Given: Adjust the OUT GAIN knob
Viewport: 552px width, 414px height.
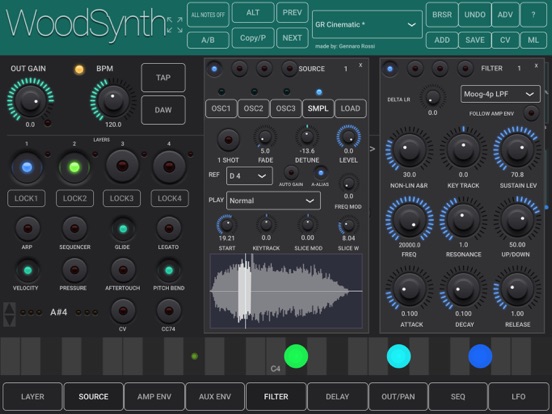Looking at the screenshot, I should 30,101.
